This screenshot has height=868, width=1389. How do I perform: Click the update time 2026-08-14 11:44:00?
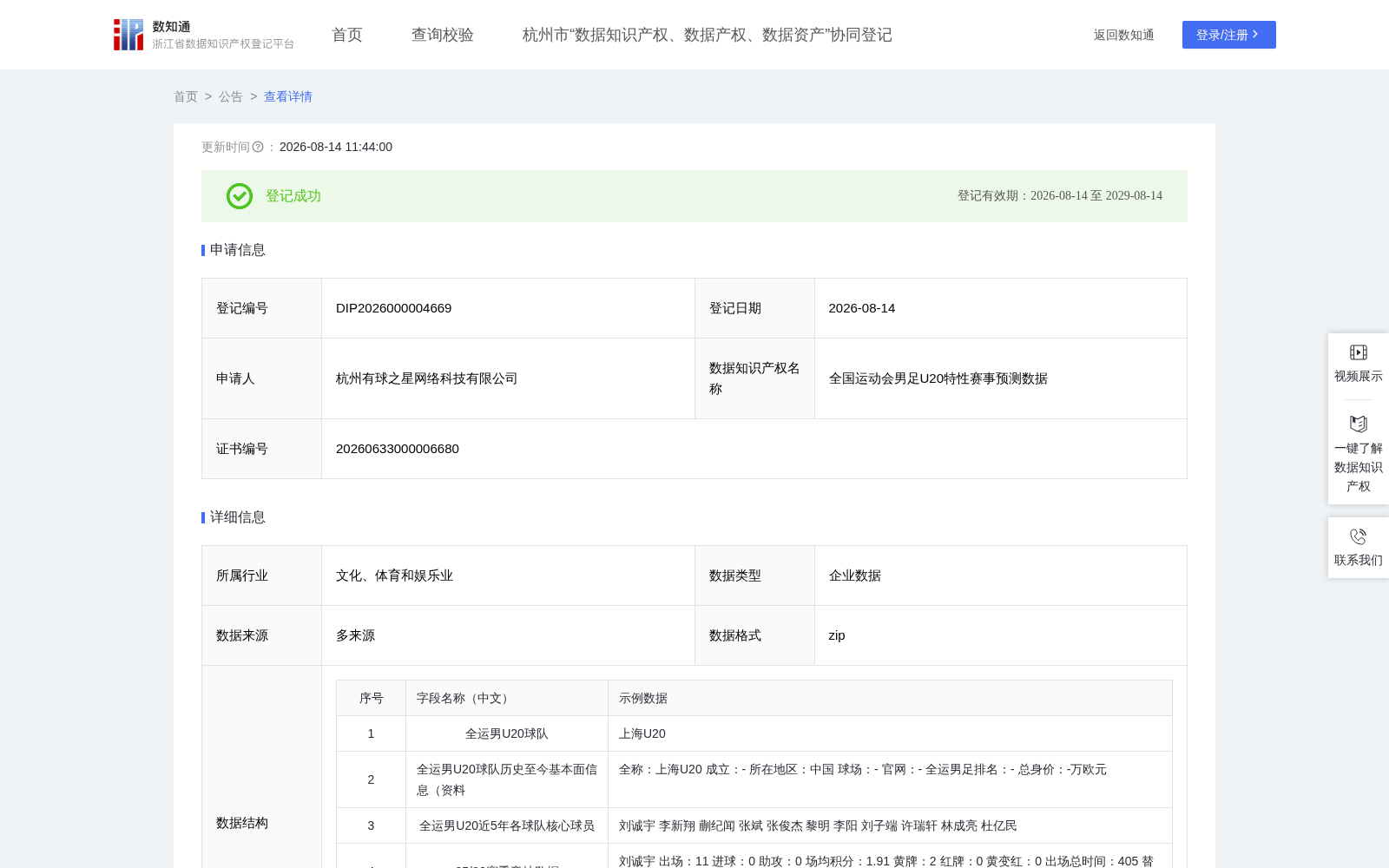(336, 147)
